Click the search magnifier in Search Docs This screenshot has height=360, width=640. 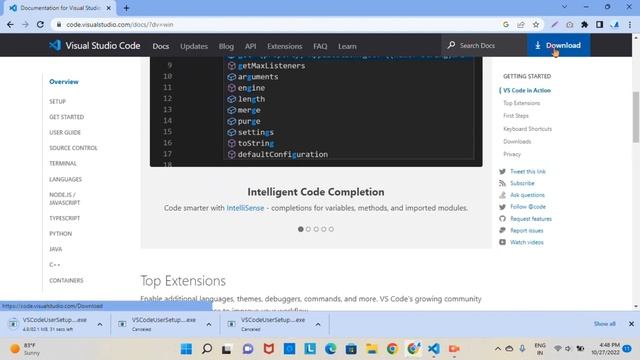(451, 45)
